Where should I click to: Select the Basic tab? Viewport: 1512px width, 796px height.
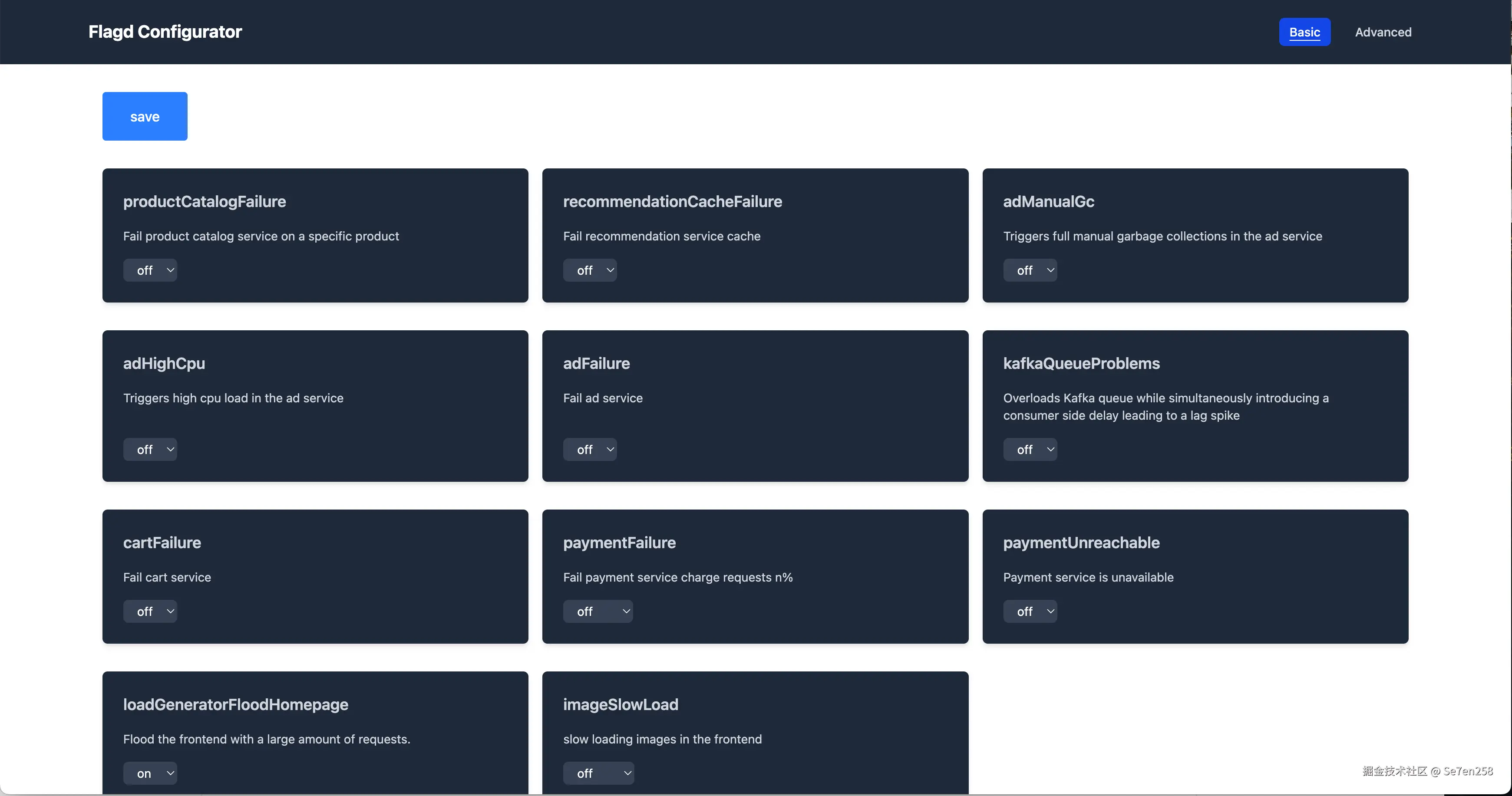pos(1304,32)
